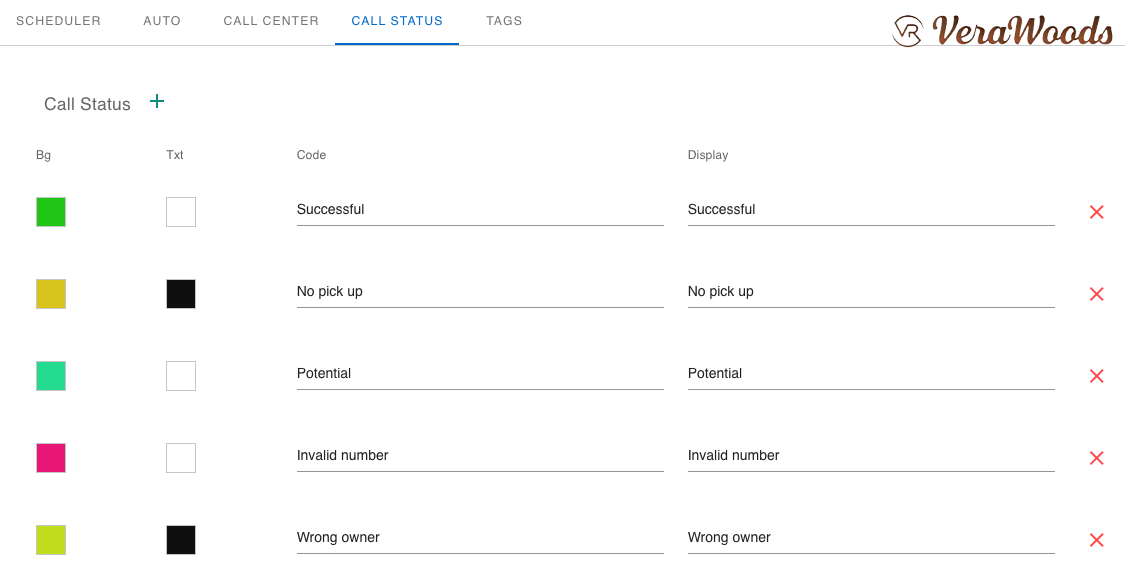Open green background color for Successful
Screen dimensions: 1125x573
pos(51,212)
